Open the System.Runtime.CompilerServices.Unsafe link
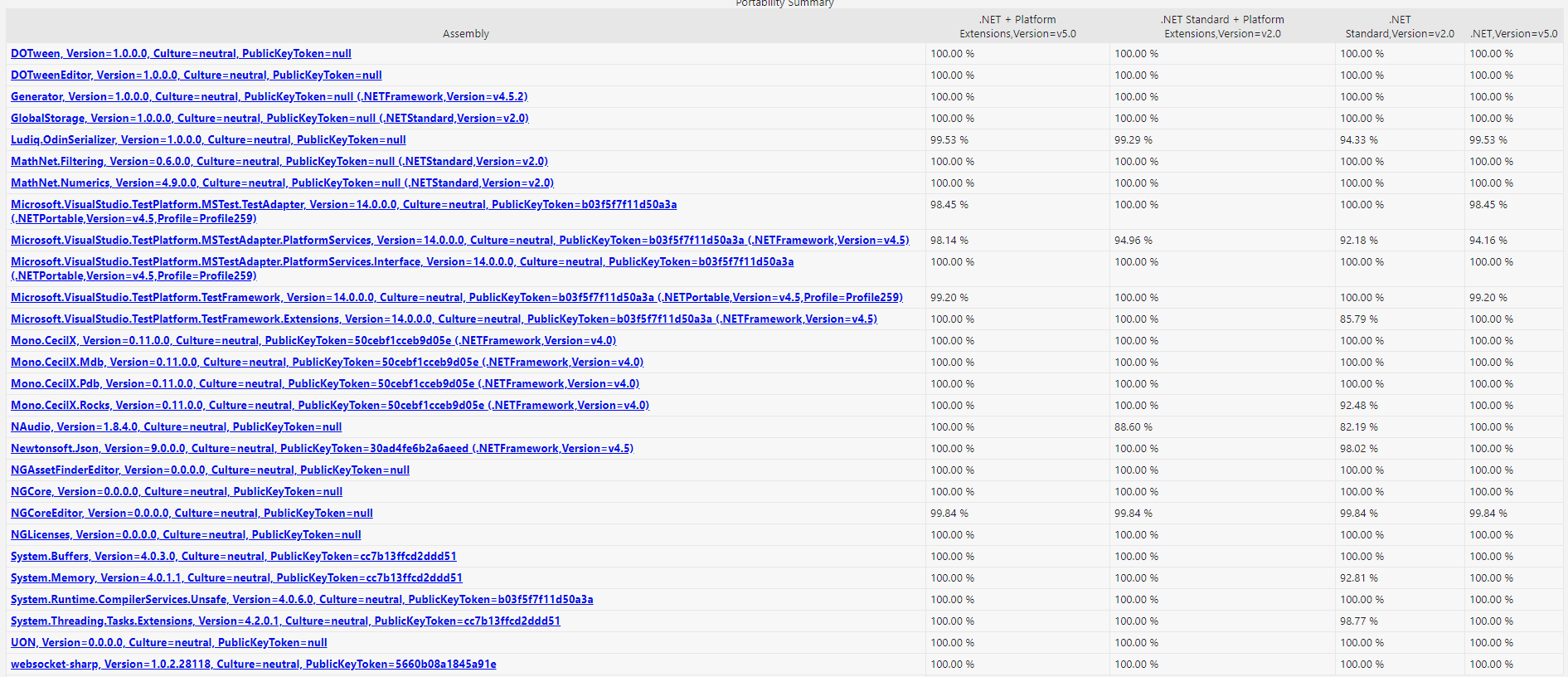 [302, 600]
